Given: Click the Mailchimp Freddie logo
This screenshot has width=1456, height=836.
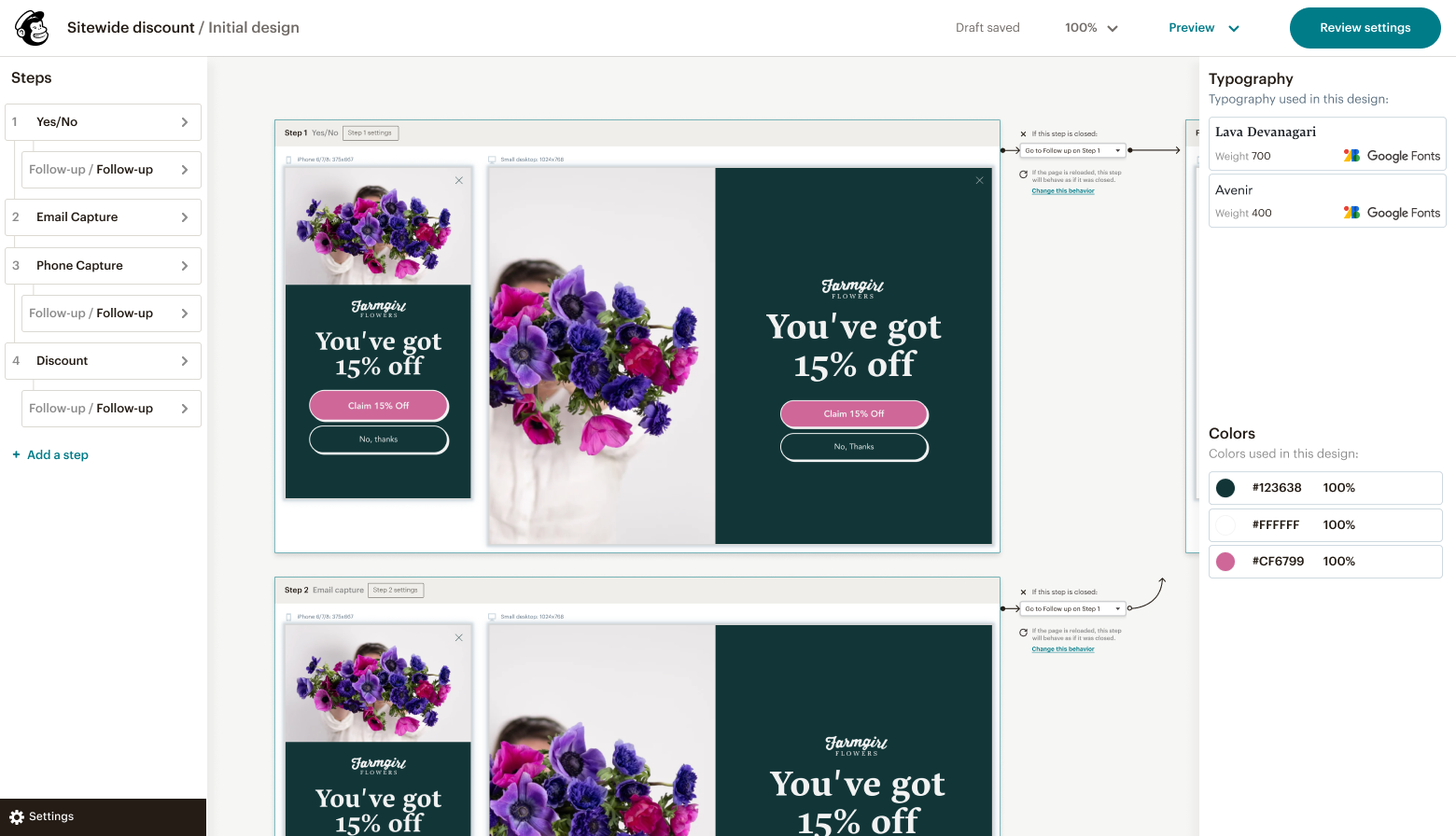Looking at the screenshot, I should pos(31,27).
